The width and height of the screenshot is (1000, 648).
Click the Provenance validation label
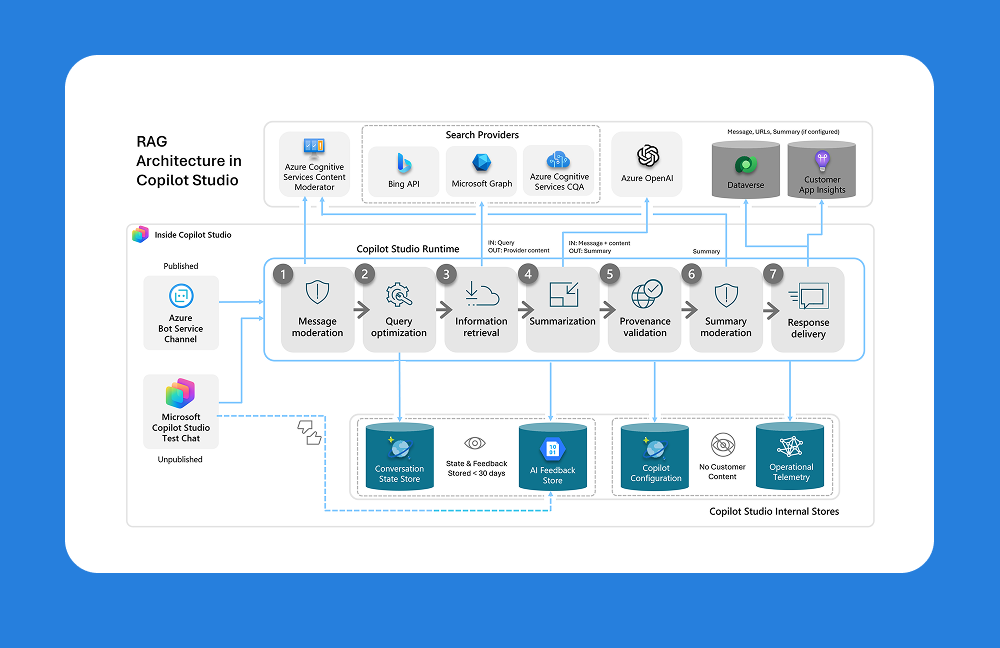pyautogui.click(x=645, y=327)
